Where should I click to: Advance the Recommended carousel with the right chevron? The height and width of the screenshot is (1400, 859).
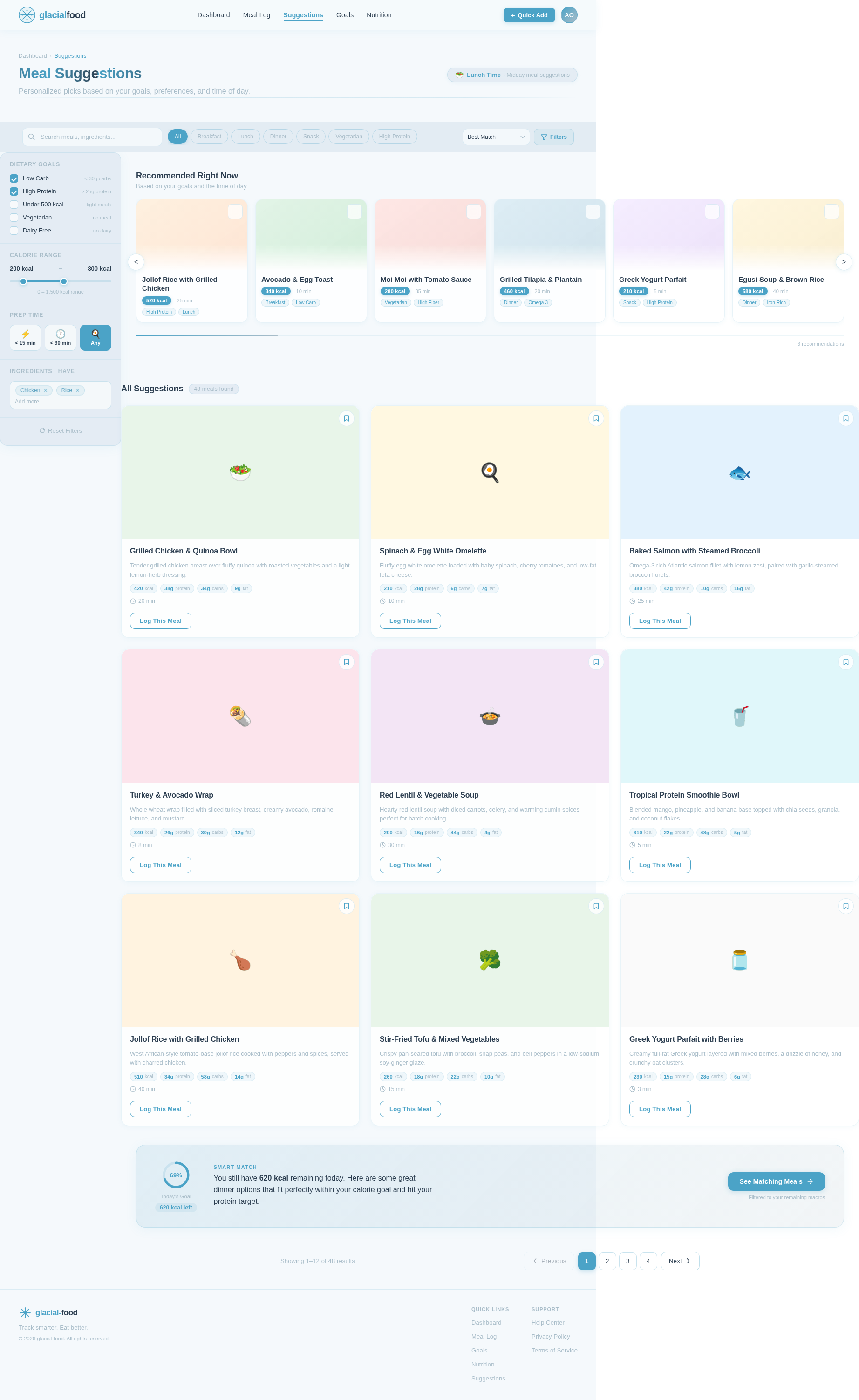(844, 262)
